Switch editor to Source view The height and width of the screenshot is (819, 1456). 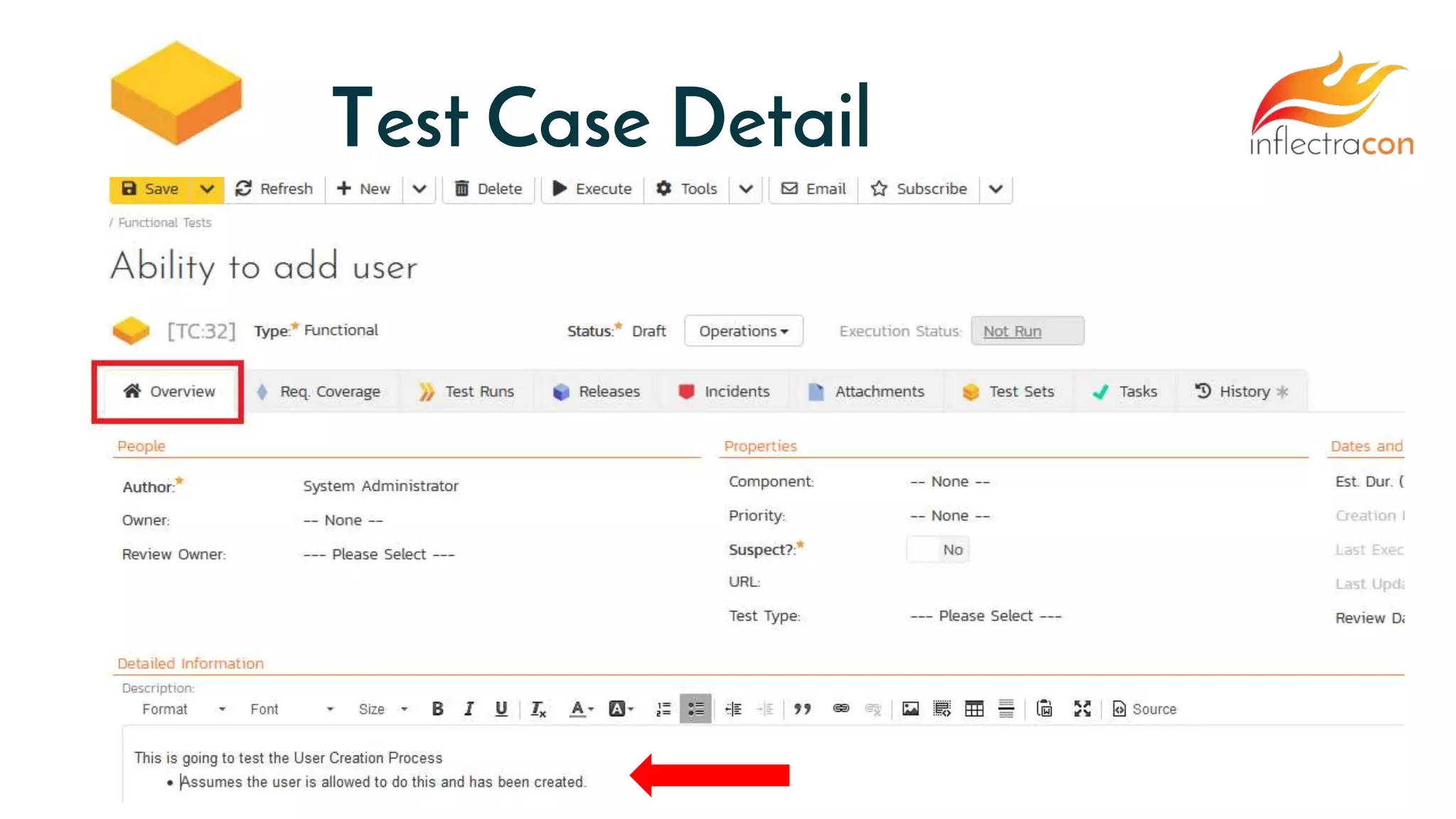point(1145,709)
